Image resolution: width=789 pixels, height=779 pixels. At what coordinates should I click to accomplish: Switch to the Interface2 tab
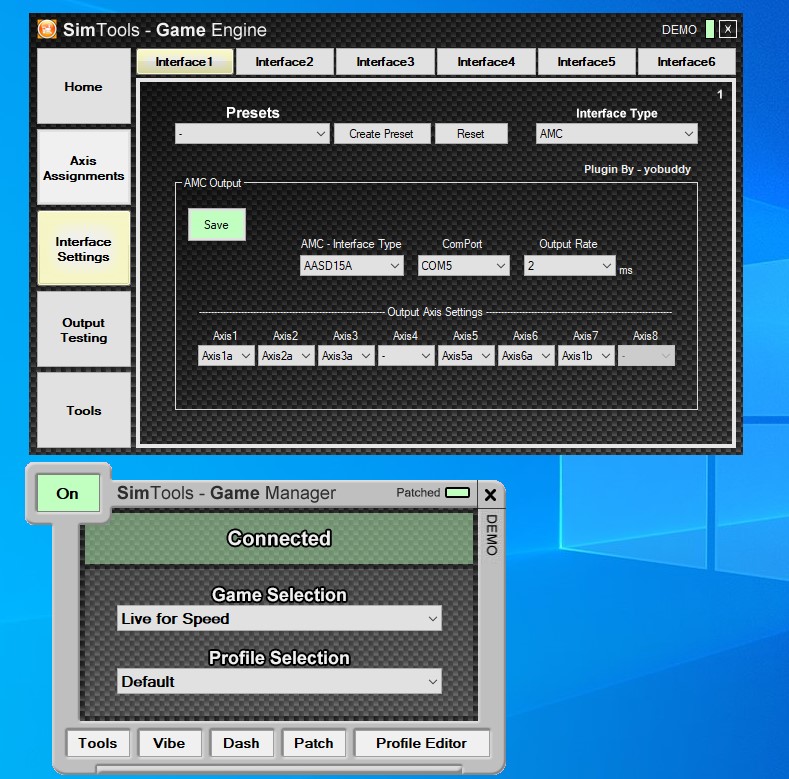[285, 61]
